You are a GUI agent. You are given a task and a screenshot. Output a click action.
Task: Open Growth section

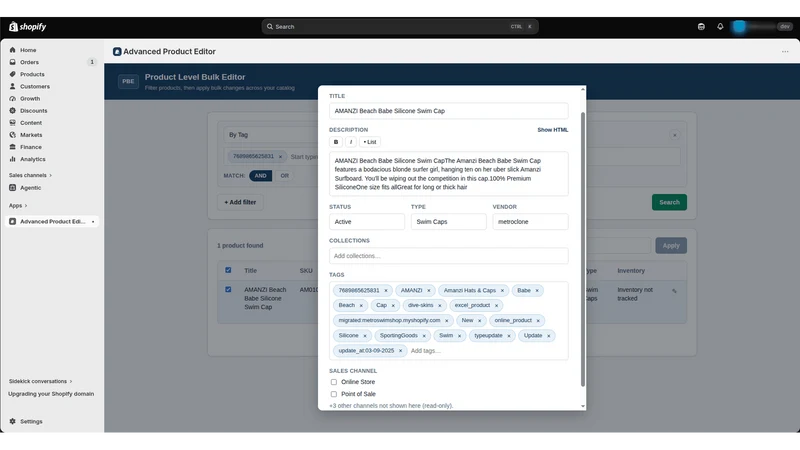pos(30,98)
